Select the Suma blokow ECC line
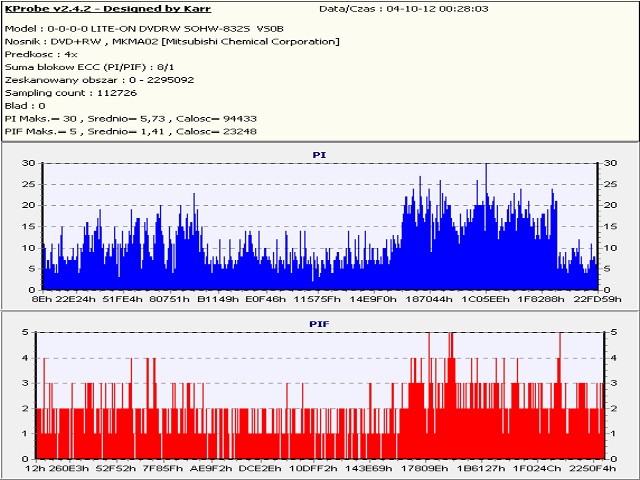640x480 pixels. [88, 67]
